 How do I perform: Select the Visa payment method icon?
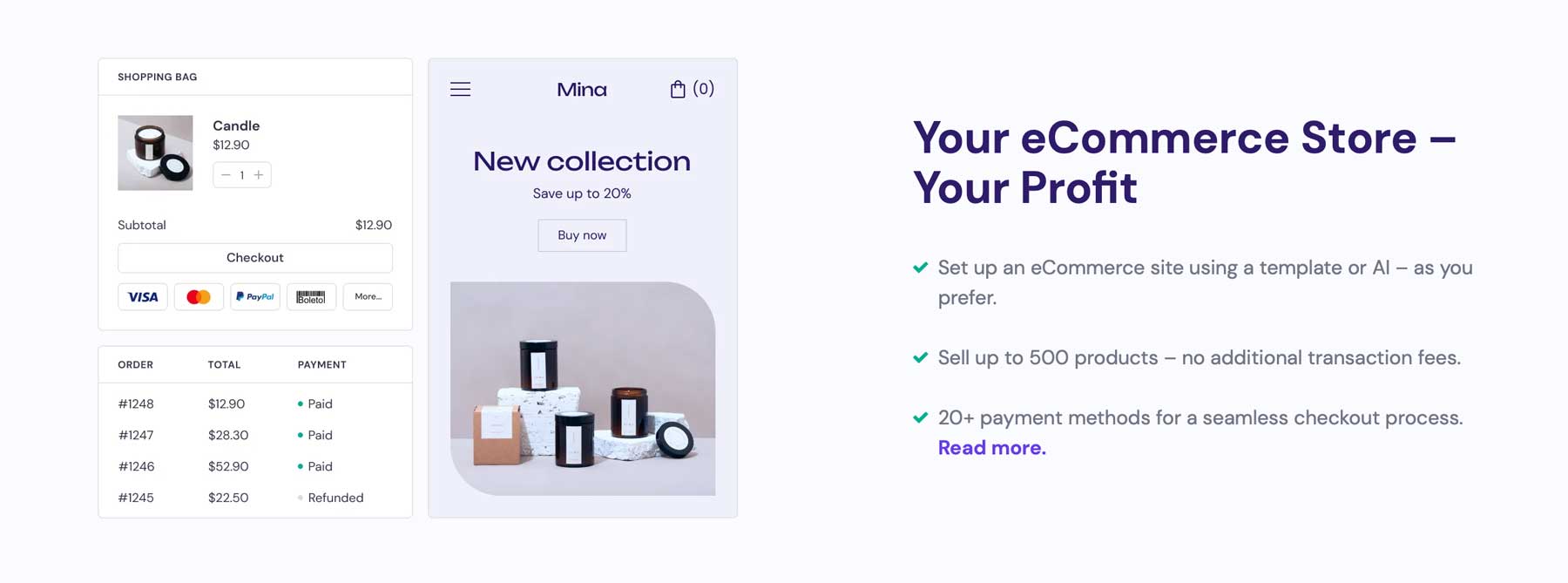tap(142, 296)
